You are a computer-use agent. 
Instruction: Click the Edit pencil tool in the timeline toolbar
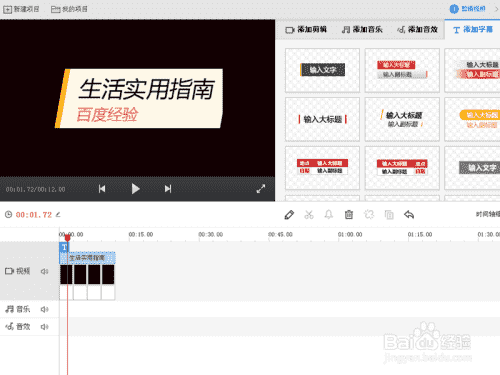coord(289,215)
